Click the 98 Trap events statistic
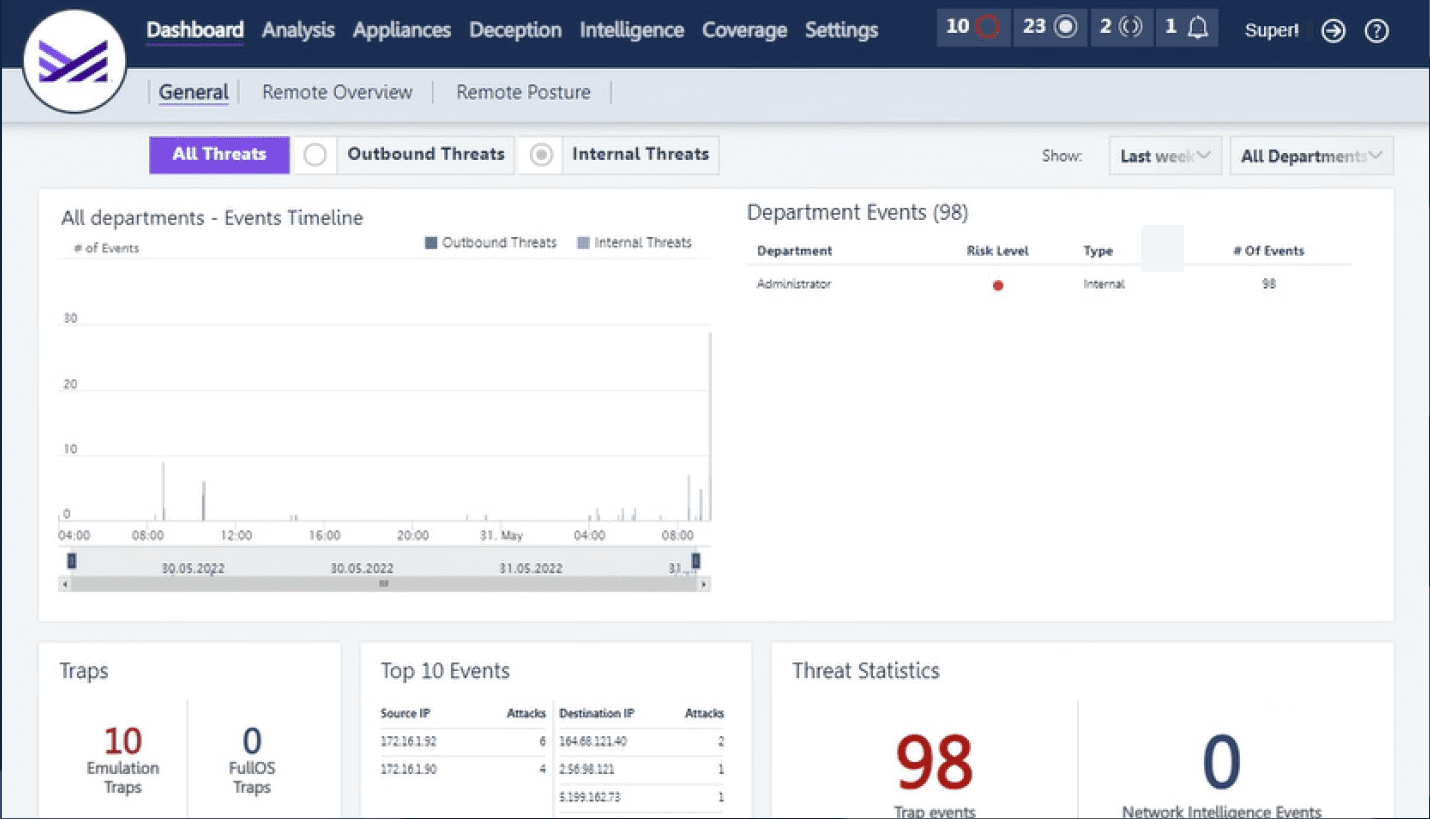The image size is (1430, 819). (934, 763)
